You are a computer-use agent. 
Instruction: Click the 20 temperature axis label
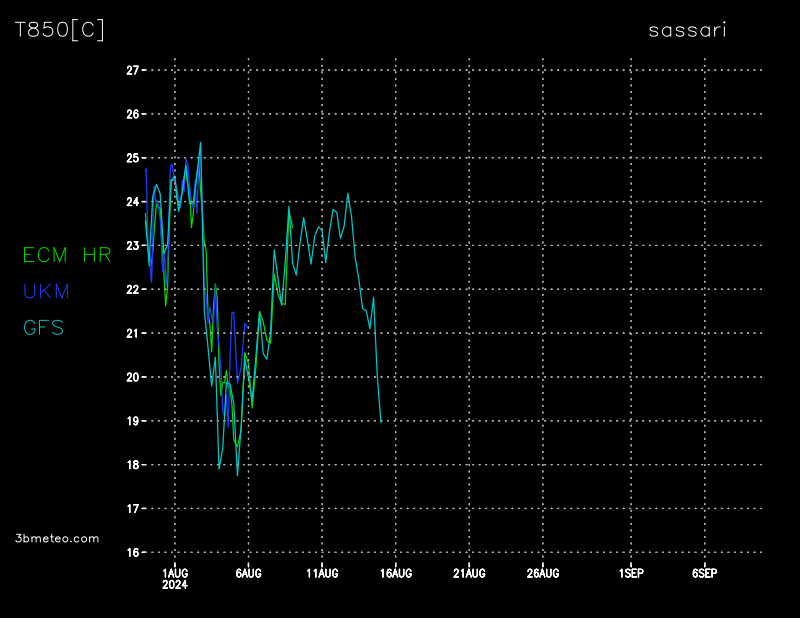132,377
